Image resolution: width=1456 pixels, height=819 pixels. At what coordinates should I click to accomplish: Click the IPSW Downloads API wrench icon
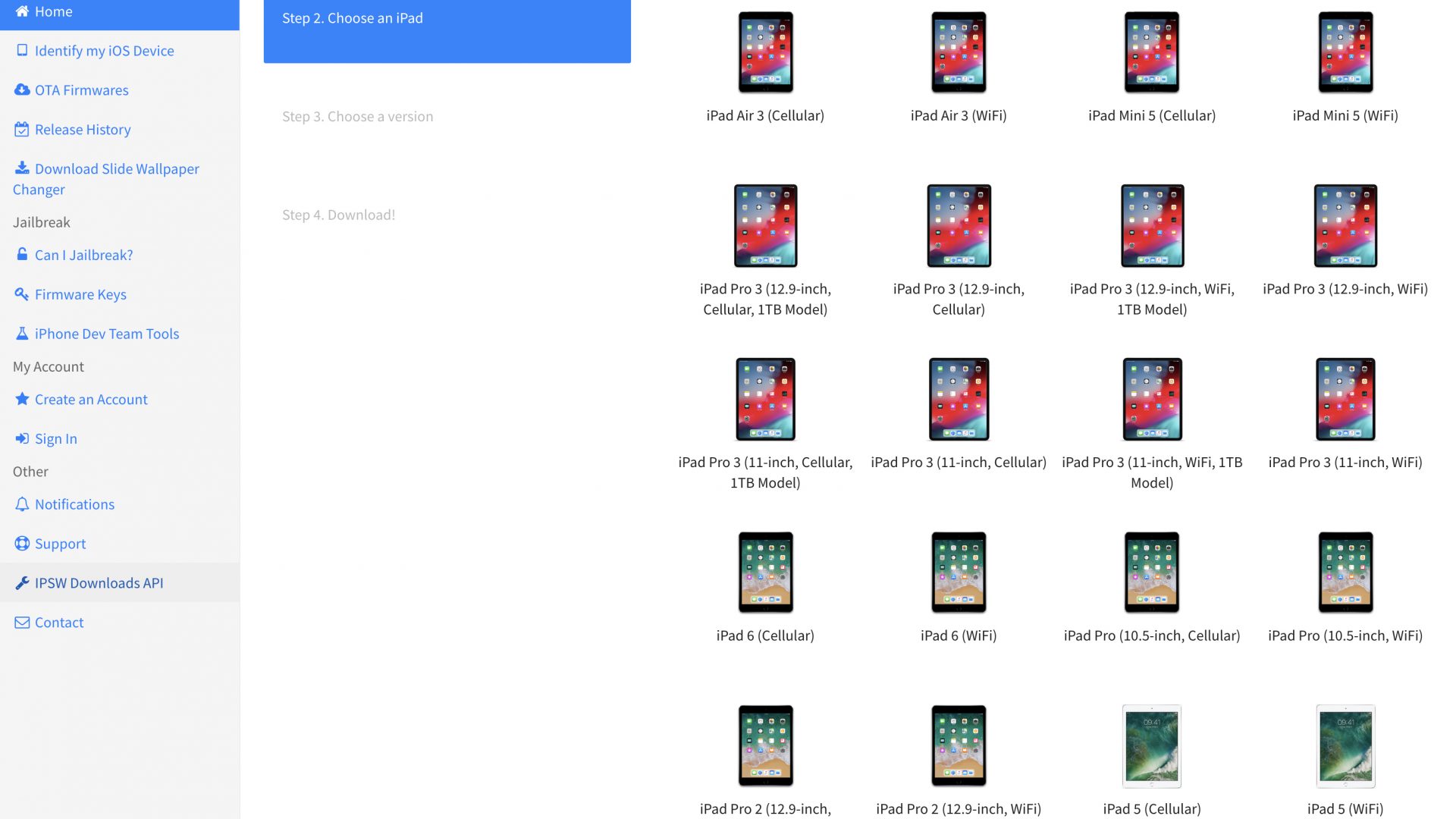point(22,582)
